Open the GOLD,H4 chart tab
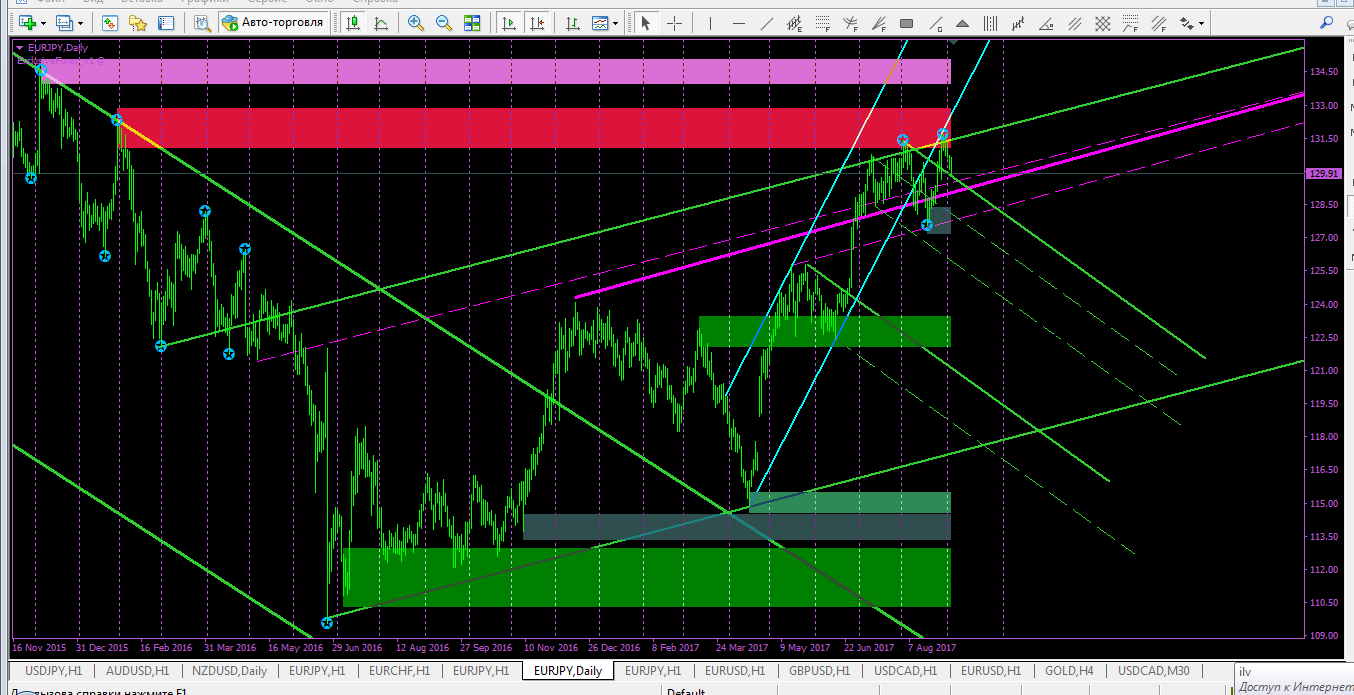Image resolution: width=1354 pixels, height=695 pixels. point(1068,670)
